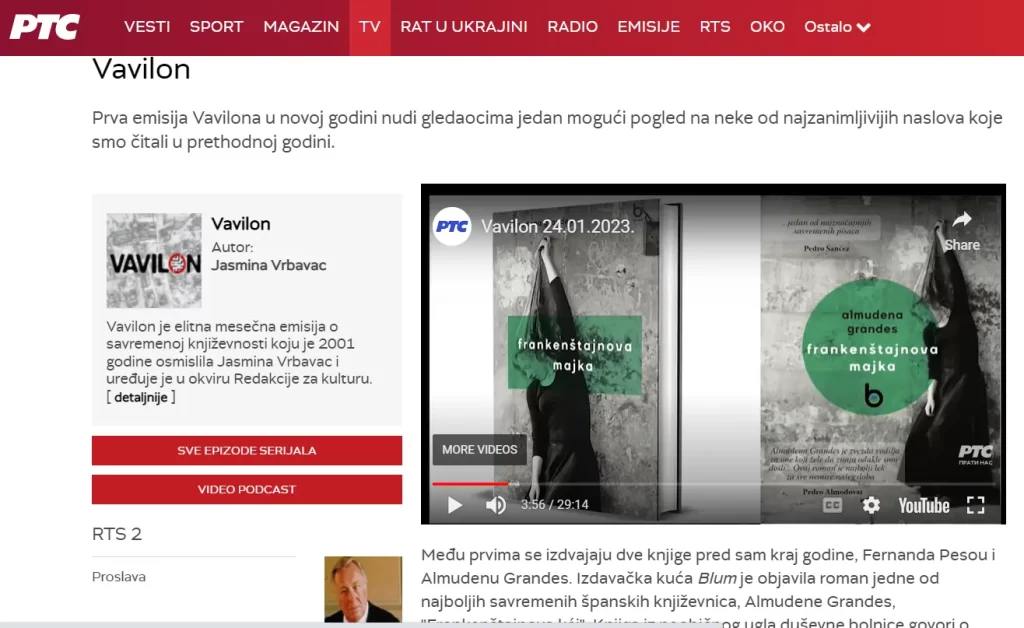1024x628 pixels.
Task: Open the MORE VIDEOS panel
Action: coord(480,449)
